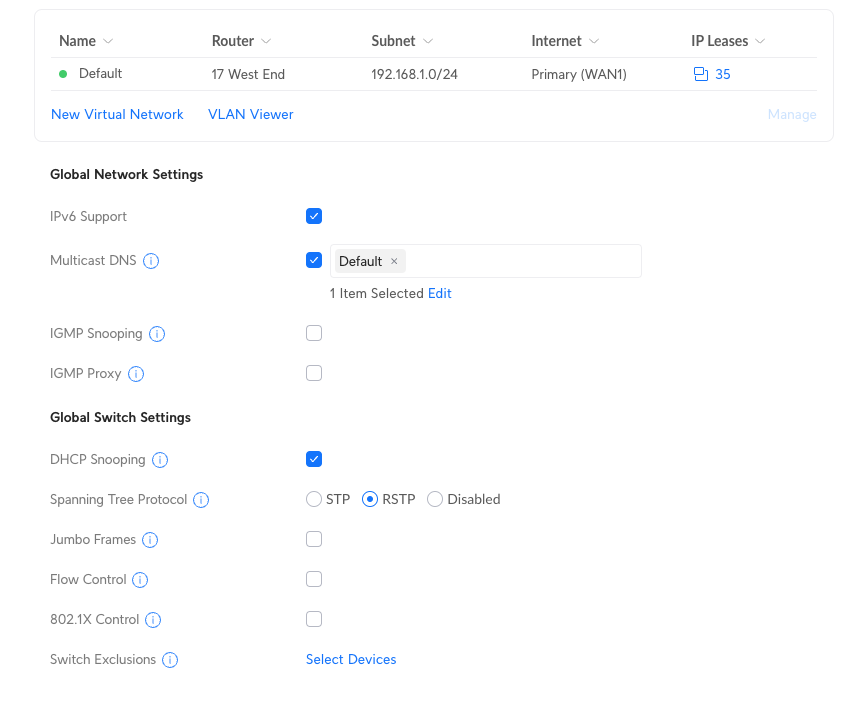The width and height of the screenshot is (857, 721).
Task: Remove the Default tag from Multicast DNS
Action: coord(394,261)
